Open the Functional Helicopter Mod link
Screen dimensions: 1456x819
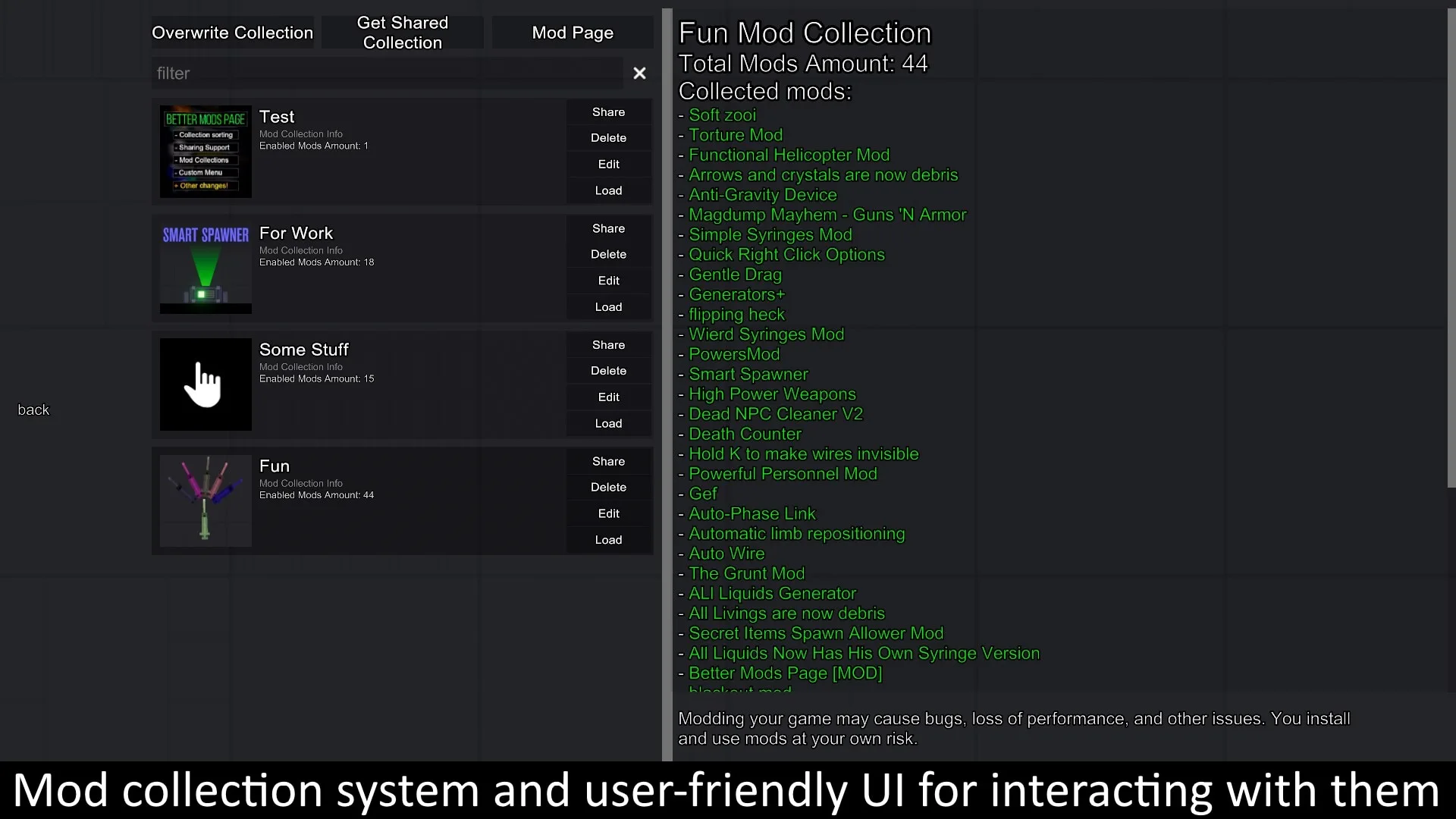789,155
